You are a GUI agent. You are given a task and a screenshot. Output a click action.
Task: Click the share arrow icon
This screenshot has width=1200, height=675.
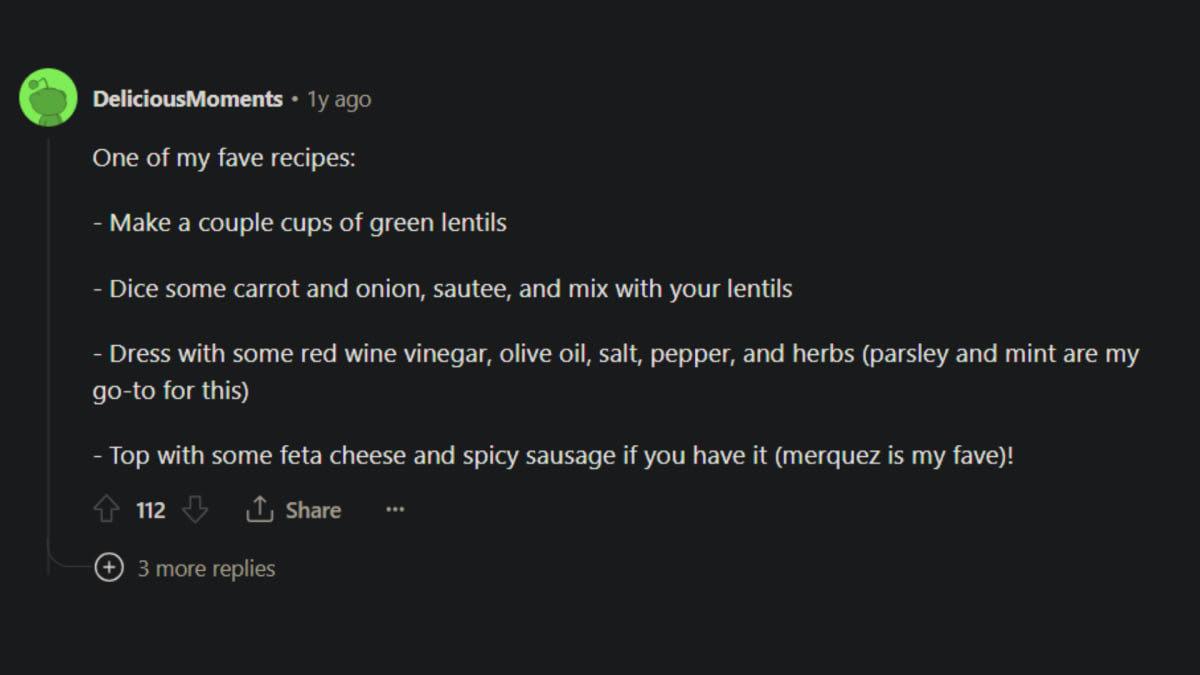tap(259, 511)
